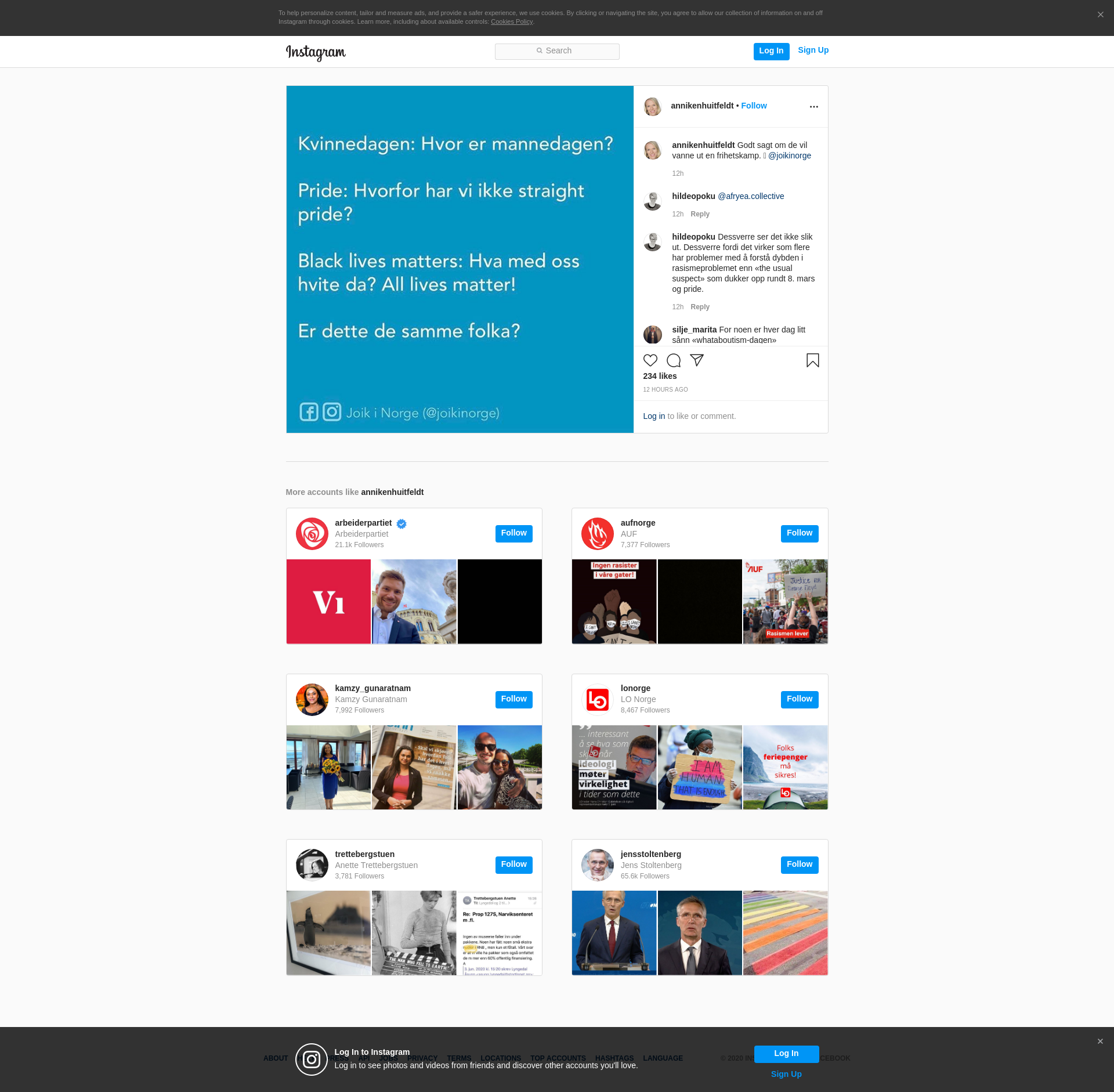Follow the jensstoltenberg account

[800, 865]
